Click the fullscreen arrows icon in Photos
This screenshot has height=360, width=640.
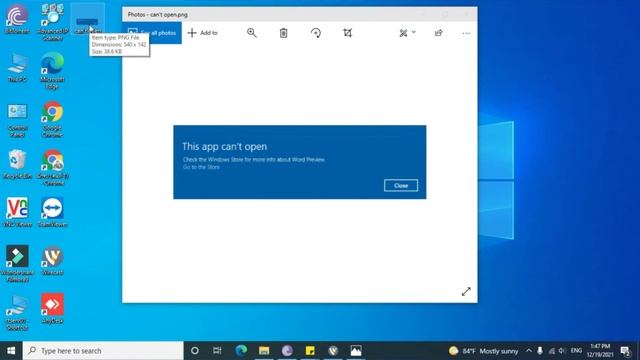(x=466, y=291)
